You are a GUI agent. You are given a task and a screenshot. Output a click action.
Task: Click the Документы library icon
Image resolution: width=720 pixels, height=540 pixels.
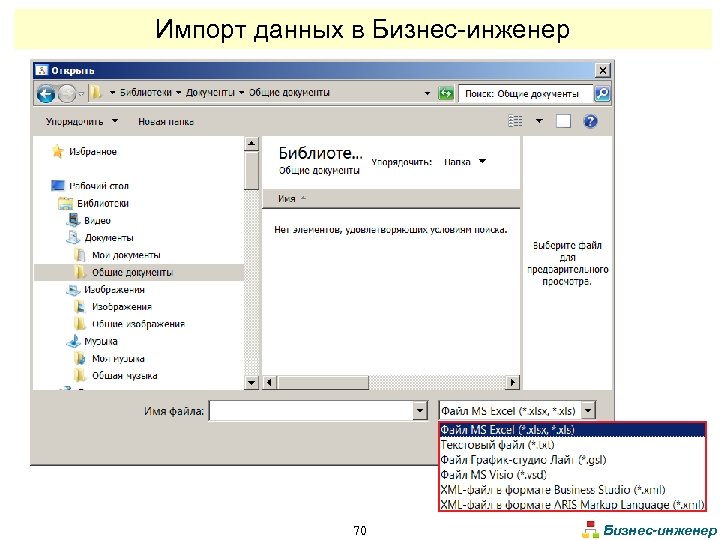(x=73, y=237)
